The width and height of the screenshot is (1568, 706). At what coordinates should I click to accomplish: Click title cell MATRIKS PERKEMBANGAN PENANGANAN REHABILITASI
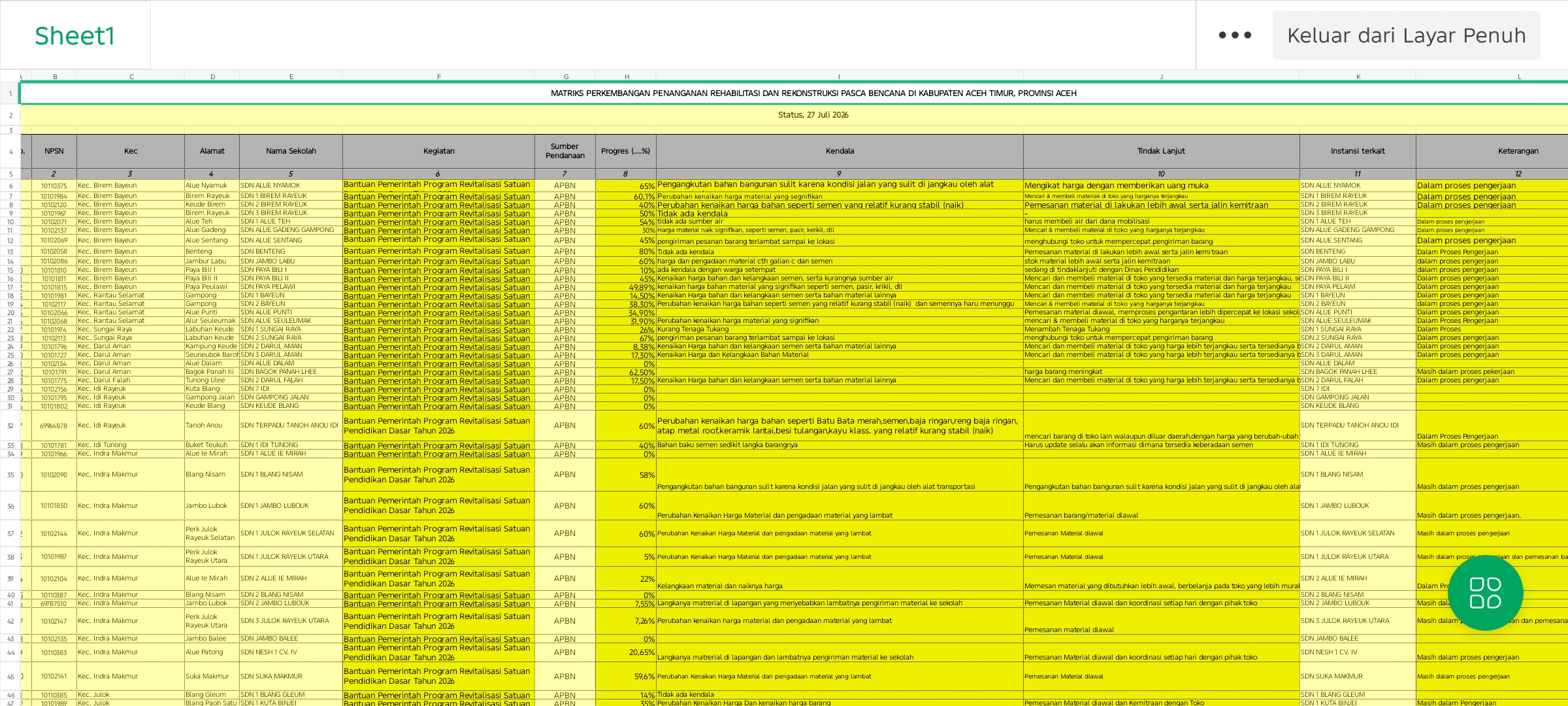tap(813, 93)
